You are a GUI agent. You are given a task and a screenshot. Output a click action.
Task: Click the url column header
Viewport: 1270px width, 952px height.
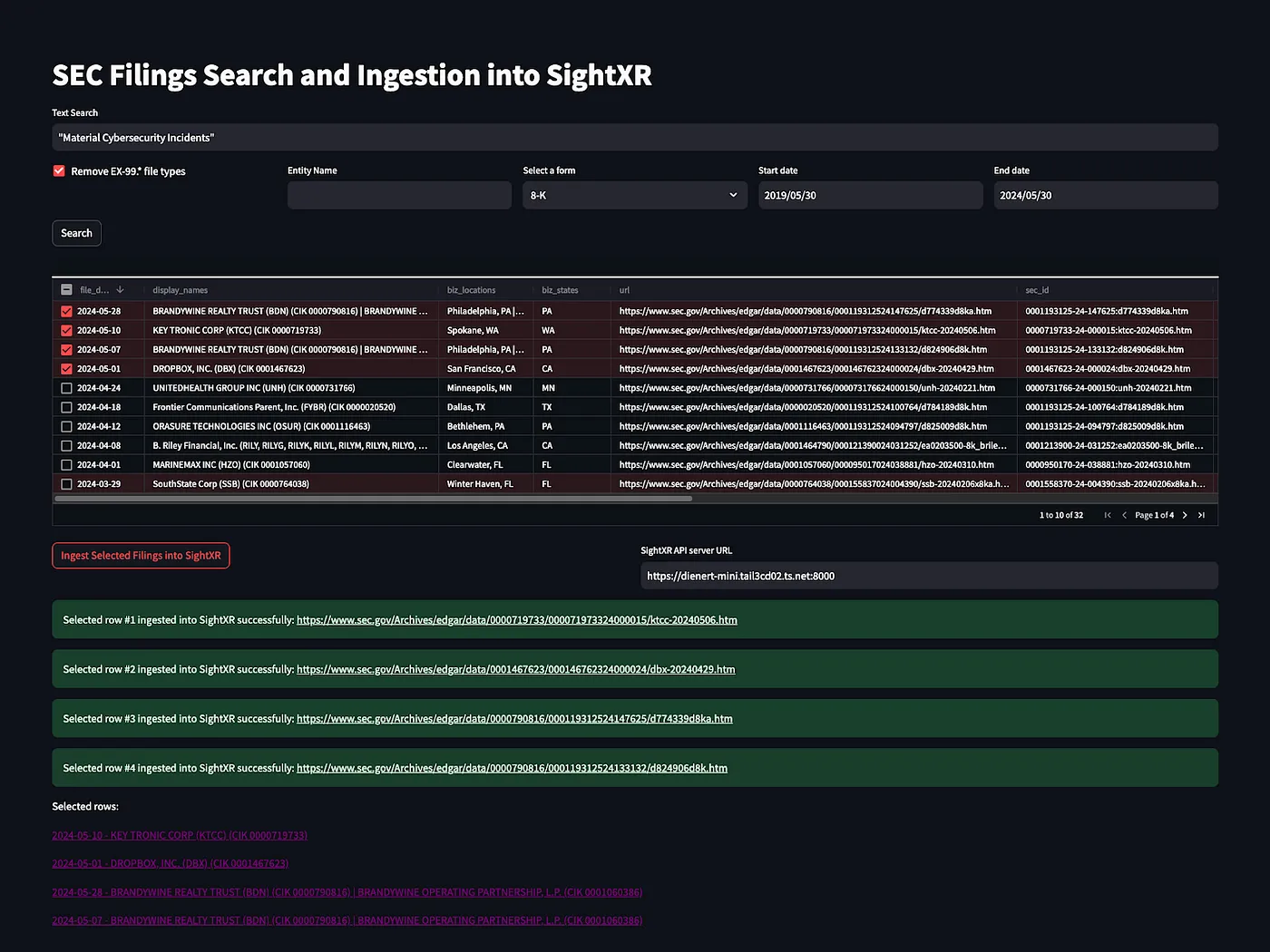pyautogui.click(x=624, y=290)
